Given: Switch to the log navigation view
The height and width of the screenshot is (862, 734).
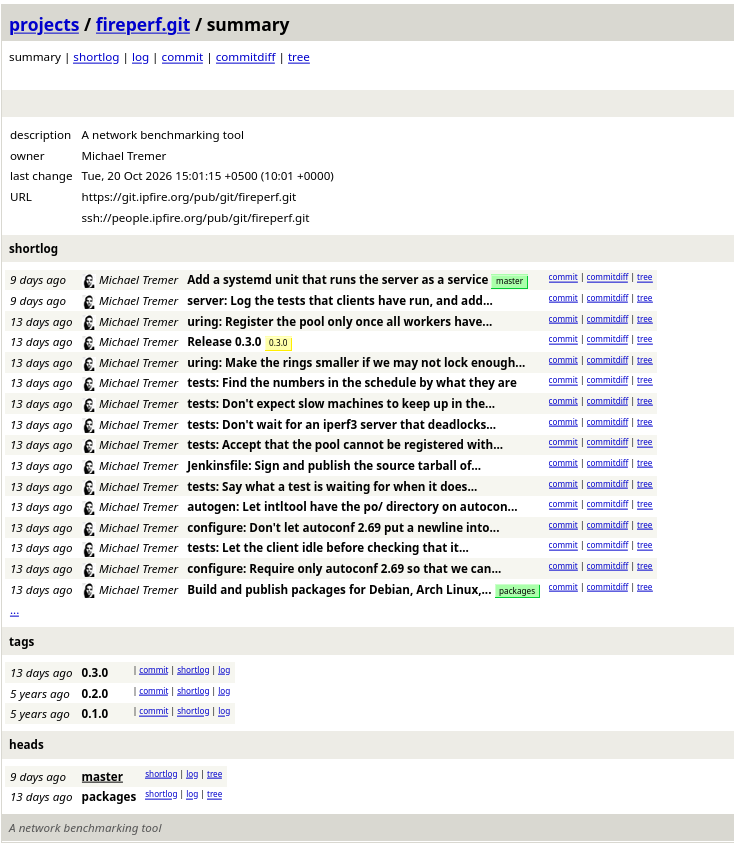Looking at the screenshot, I should click(140, 57).
